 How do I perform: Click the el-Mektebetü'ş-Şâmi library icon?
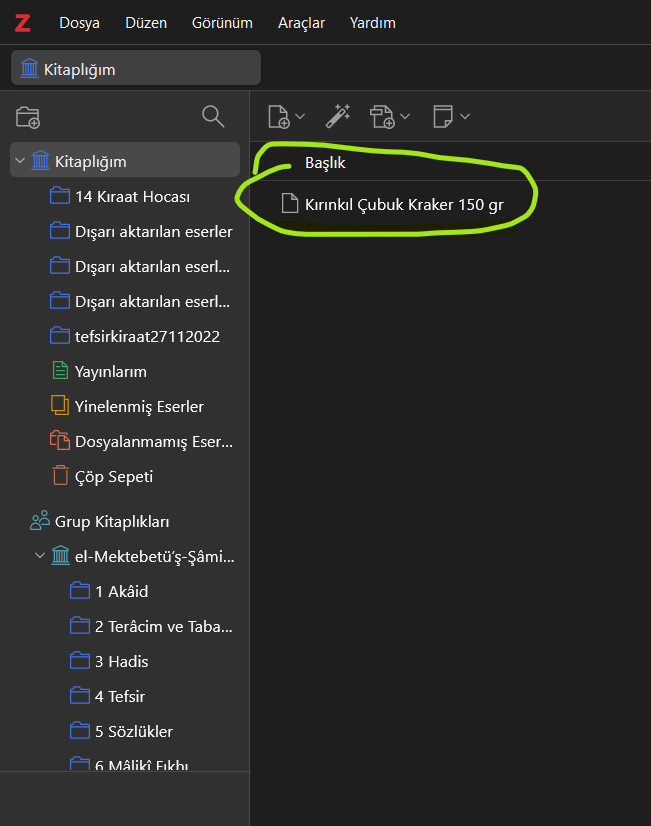click(x=61, y=555)
